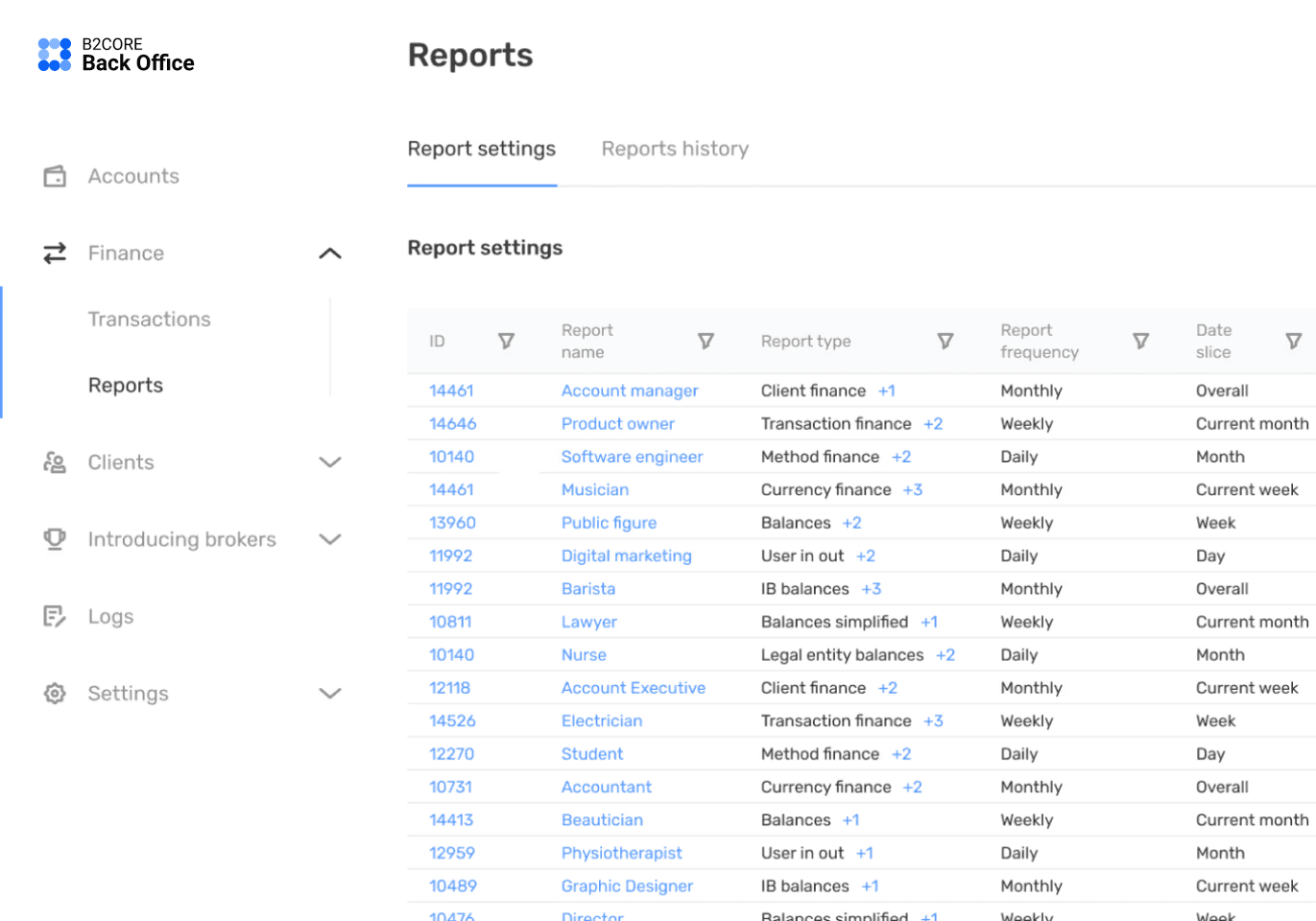Open the Report name column filter
Image resolution: width=1316 pixels, height=921 pixels.
(x=706, y=342)
